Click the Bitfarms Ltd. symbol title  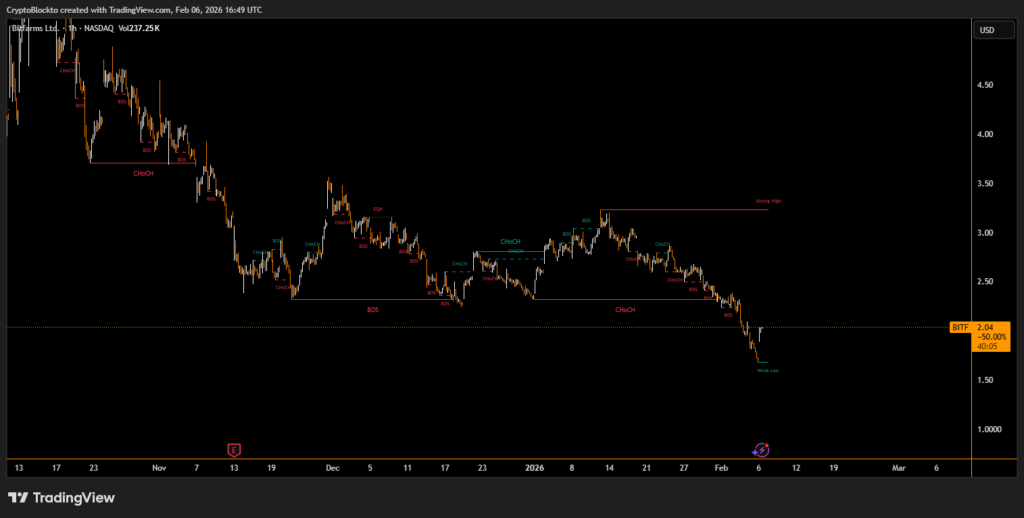(34, 29)
